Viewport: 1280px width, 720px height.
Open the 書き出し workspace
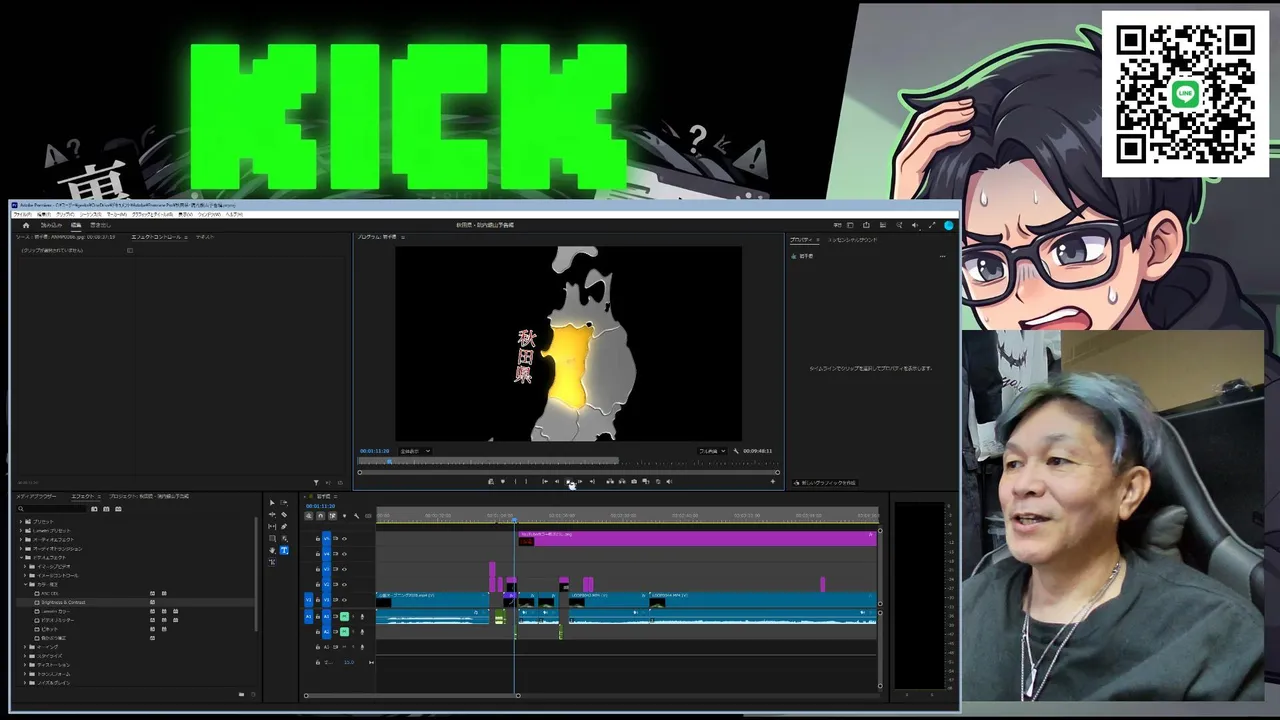[100, 225]
